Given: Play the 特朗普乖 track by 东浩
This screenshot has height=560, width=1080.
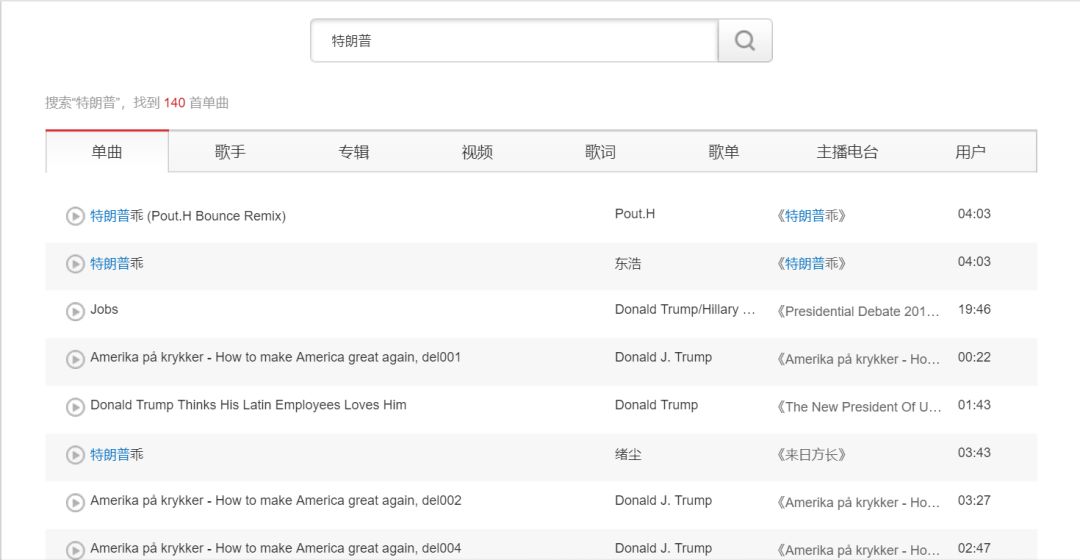Looking at the screenshot, I should pos(75,264).
